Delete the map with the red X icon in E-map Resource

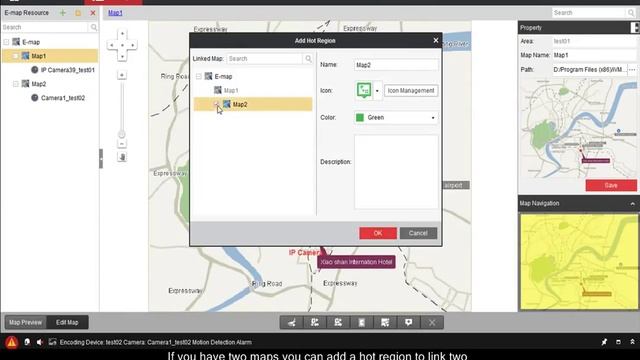[93, 13]
